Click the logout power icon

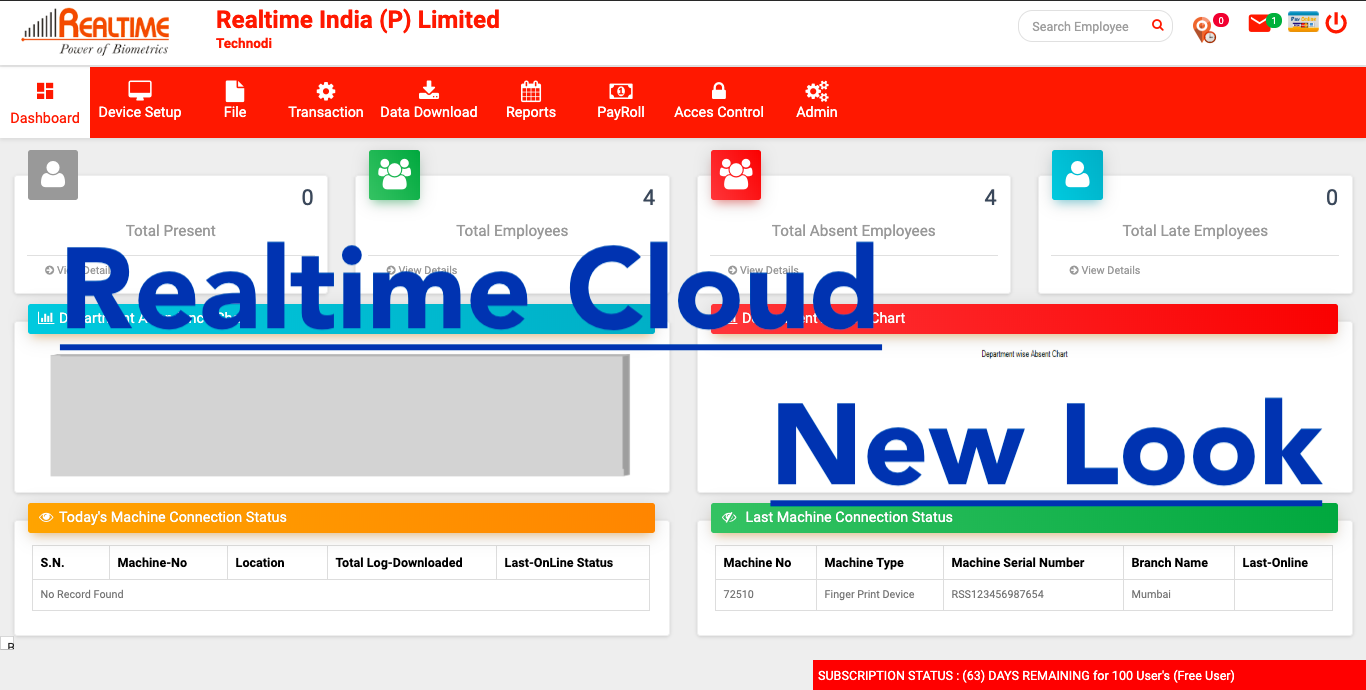tap(1336, 22)
